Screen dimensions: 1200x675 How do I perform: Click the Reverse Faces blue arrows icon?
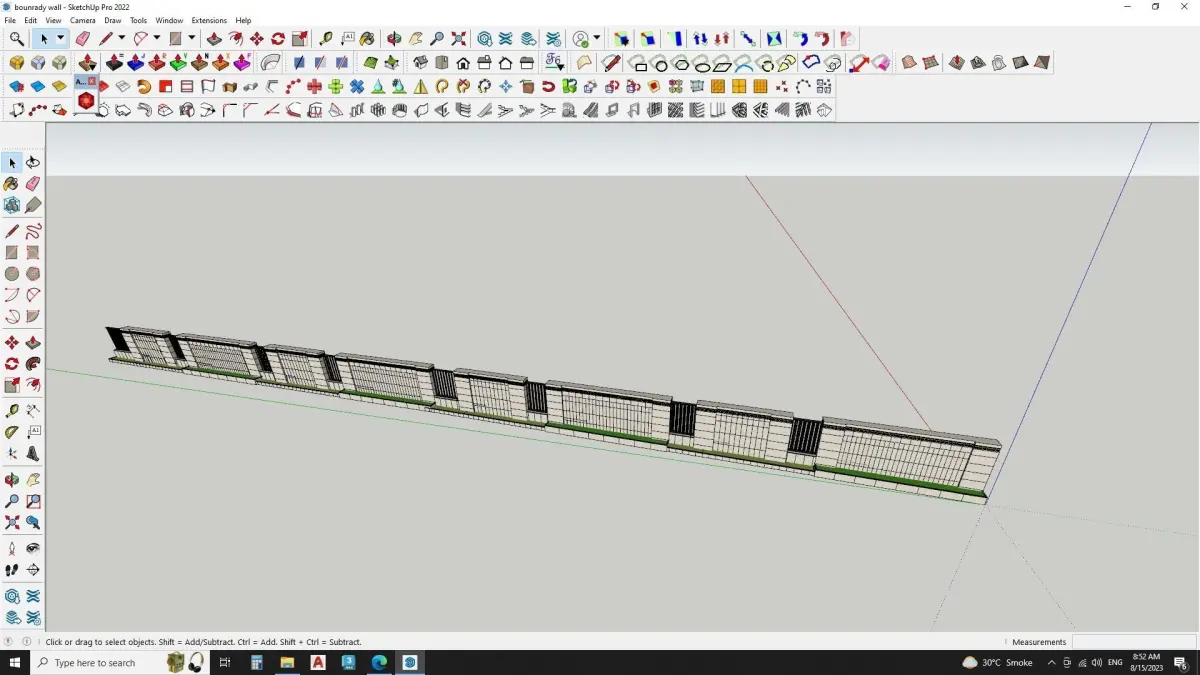[700, 39]
